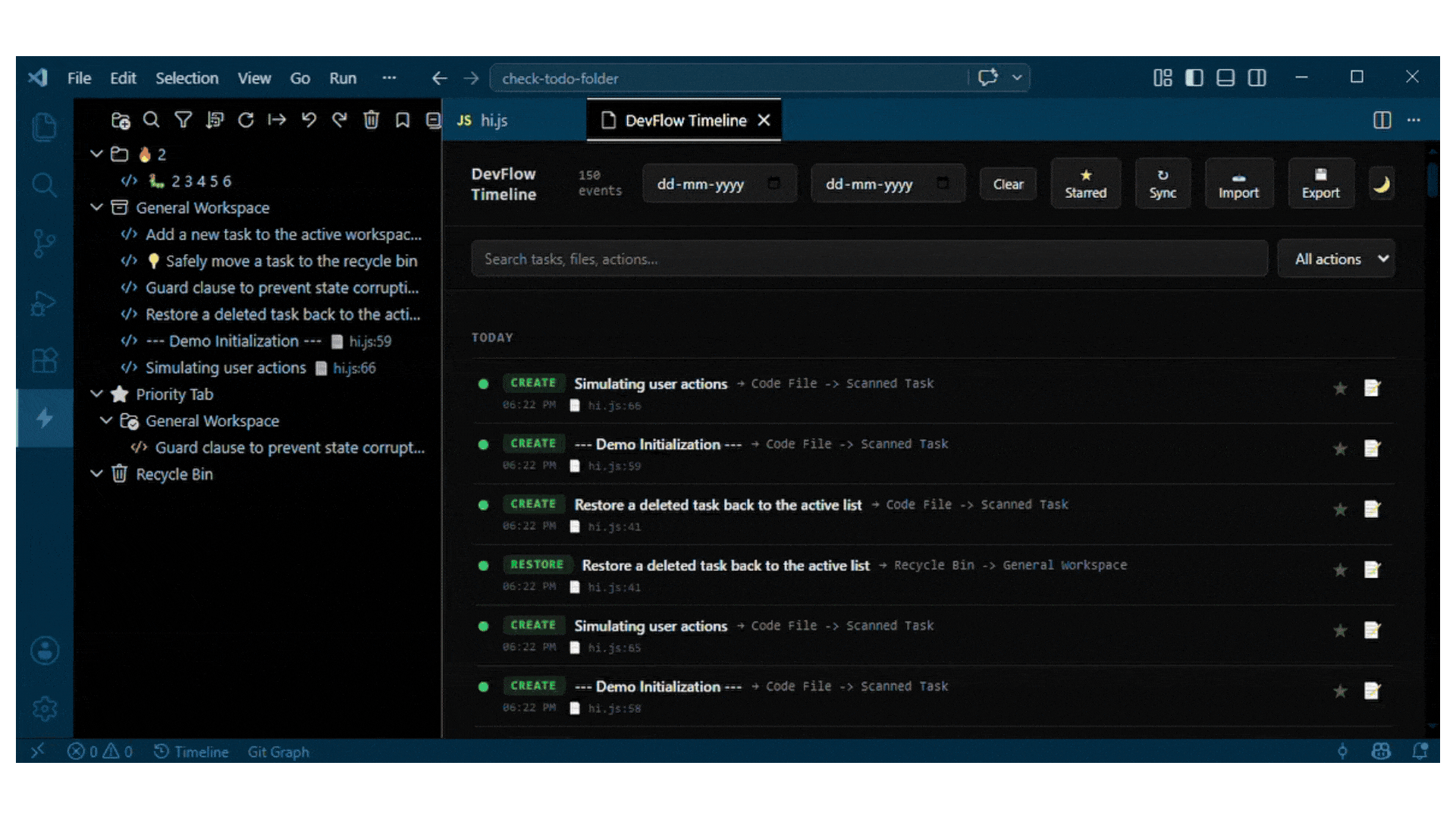The image size is (1456, 819).
Task: Open Manage gear in the activity bar
Action: click(45, 709)
